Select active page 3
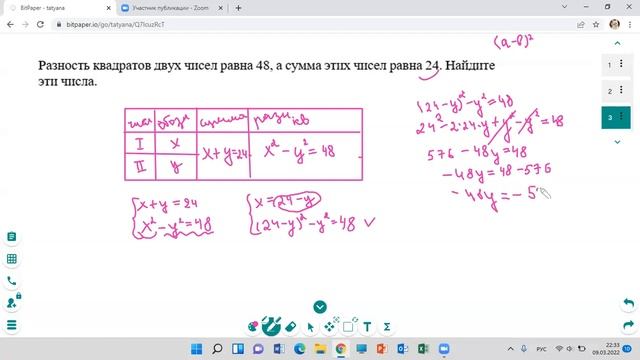Image resolution: width=640 pixels, height=360 pixels. [x=609, y=118]
